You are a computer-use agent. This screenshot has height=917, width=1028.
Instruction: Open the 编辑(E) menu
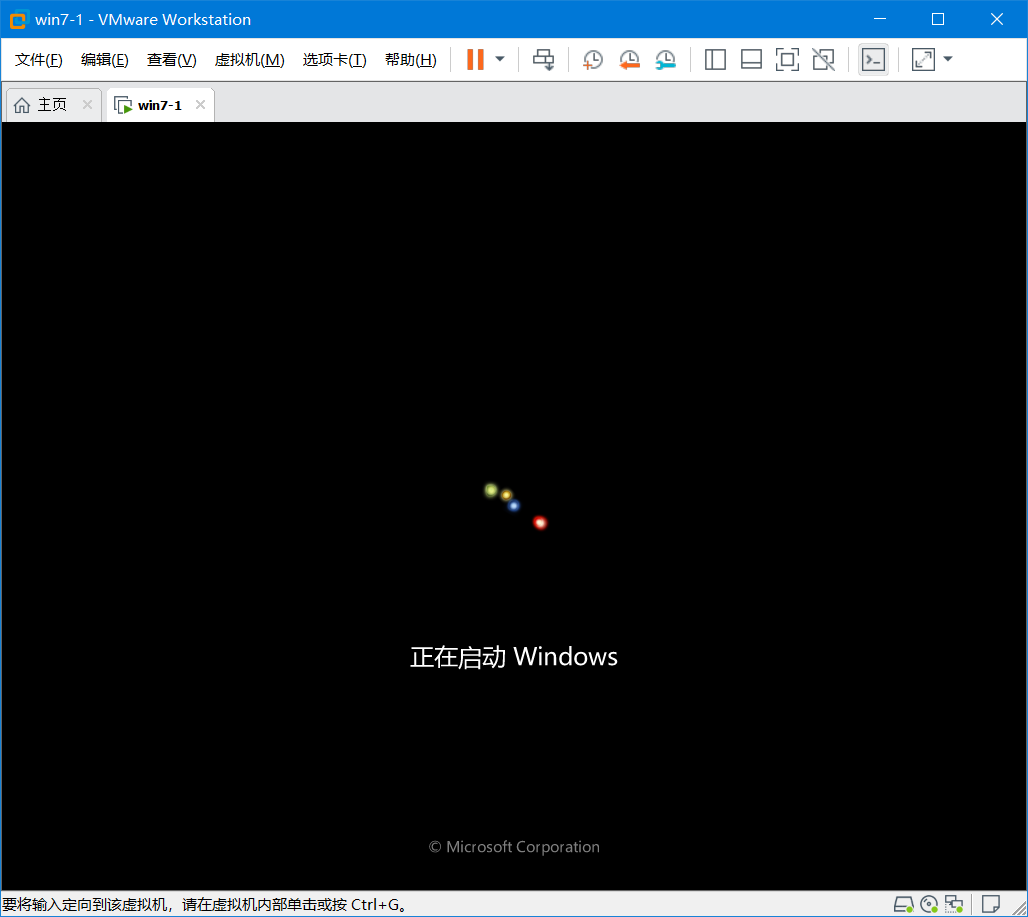pyautogui.click(x=104, y=60)
